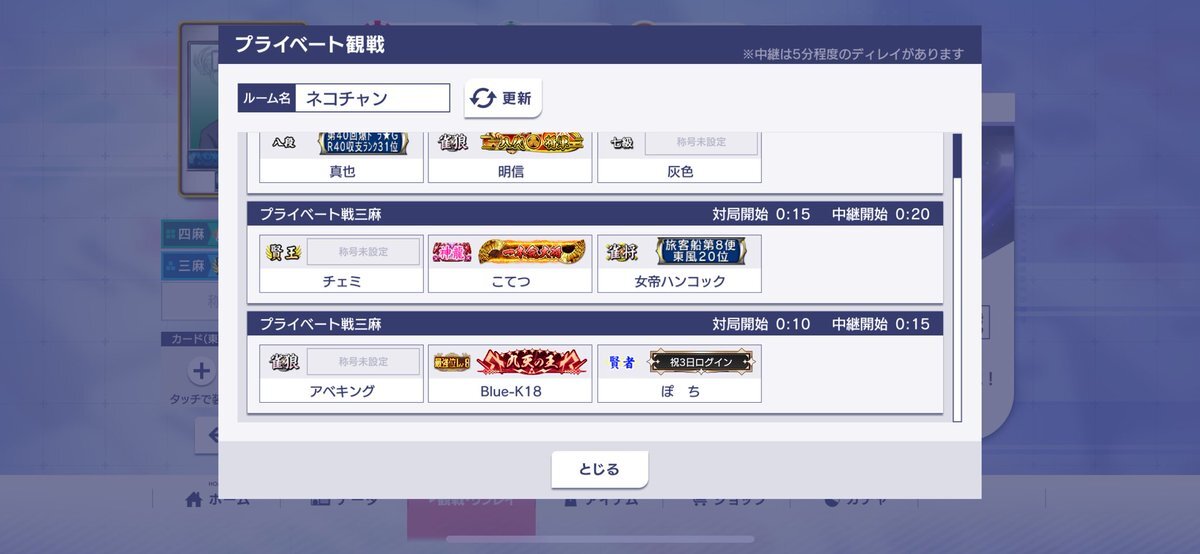Select player card 明信
The width and height of the screenshot is (1200, 554).
point(510,158)
